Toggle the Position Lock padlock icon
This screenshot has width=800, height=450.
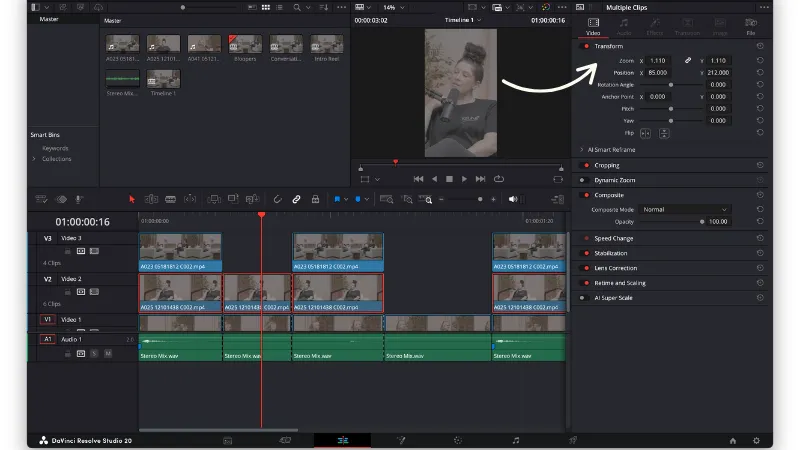315,199
